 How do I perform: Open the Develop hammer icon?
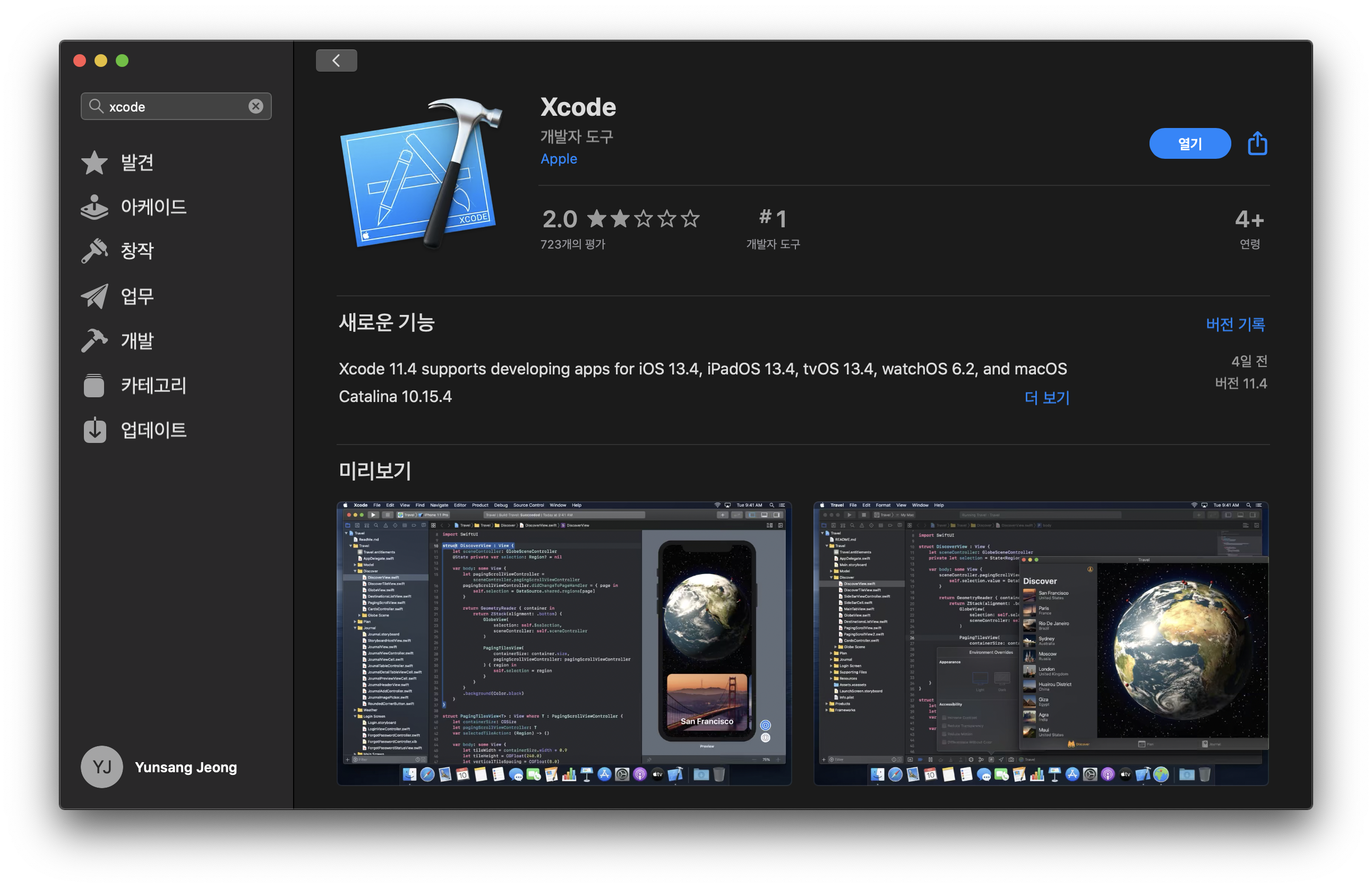coord(94,340)
